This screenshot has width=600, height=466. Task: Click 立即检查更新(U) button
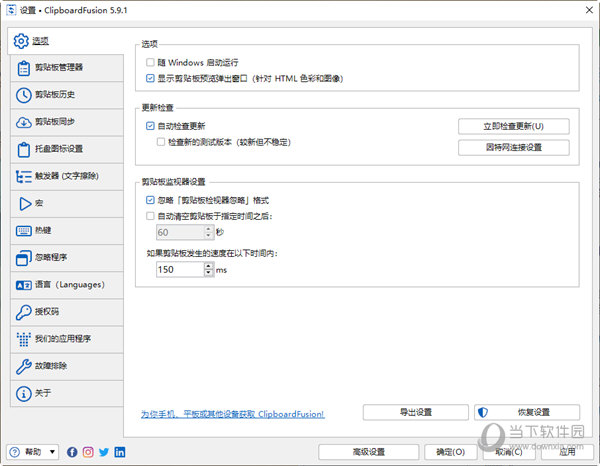tap(514, 126)
